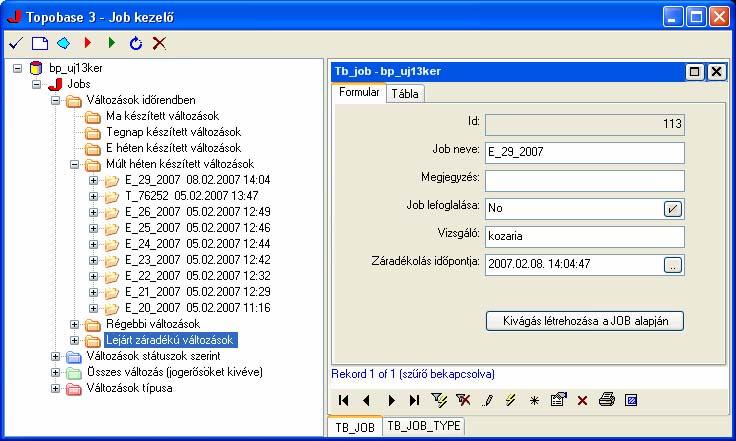Click the filter icon with lightning

[x=439, y=400]
